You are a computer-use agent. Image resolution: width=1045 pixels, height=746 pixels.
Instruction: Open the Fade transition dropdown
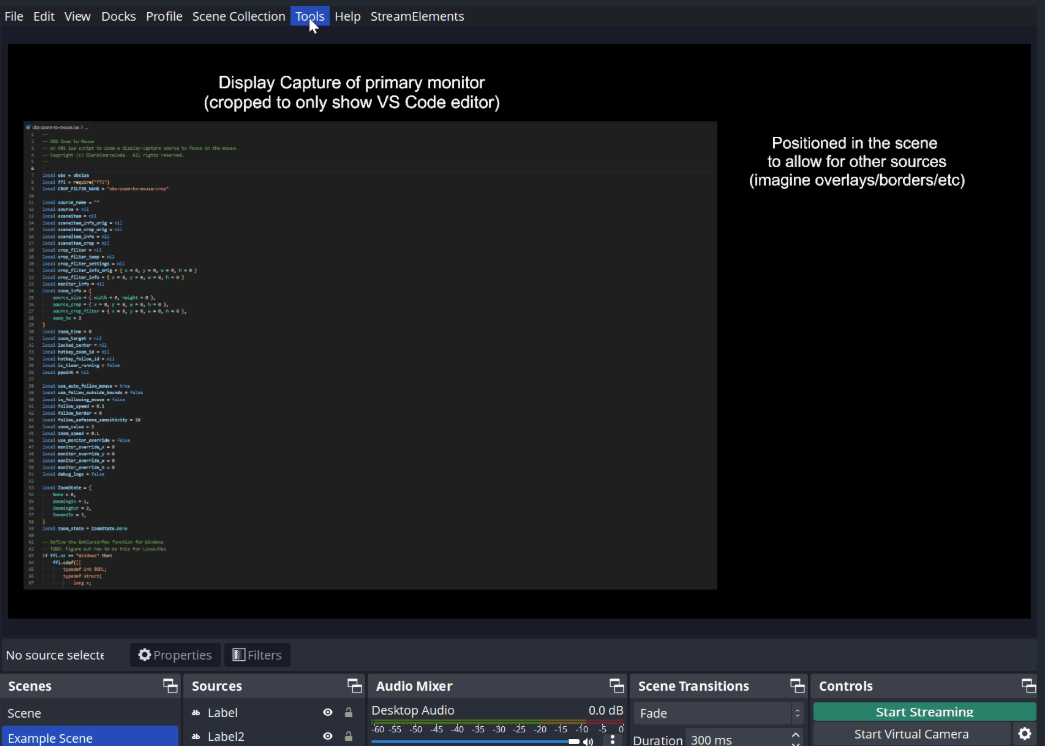(x=719, y=713)
